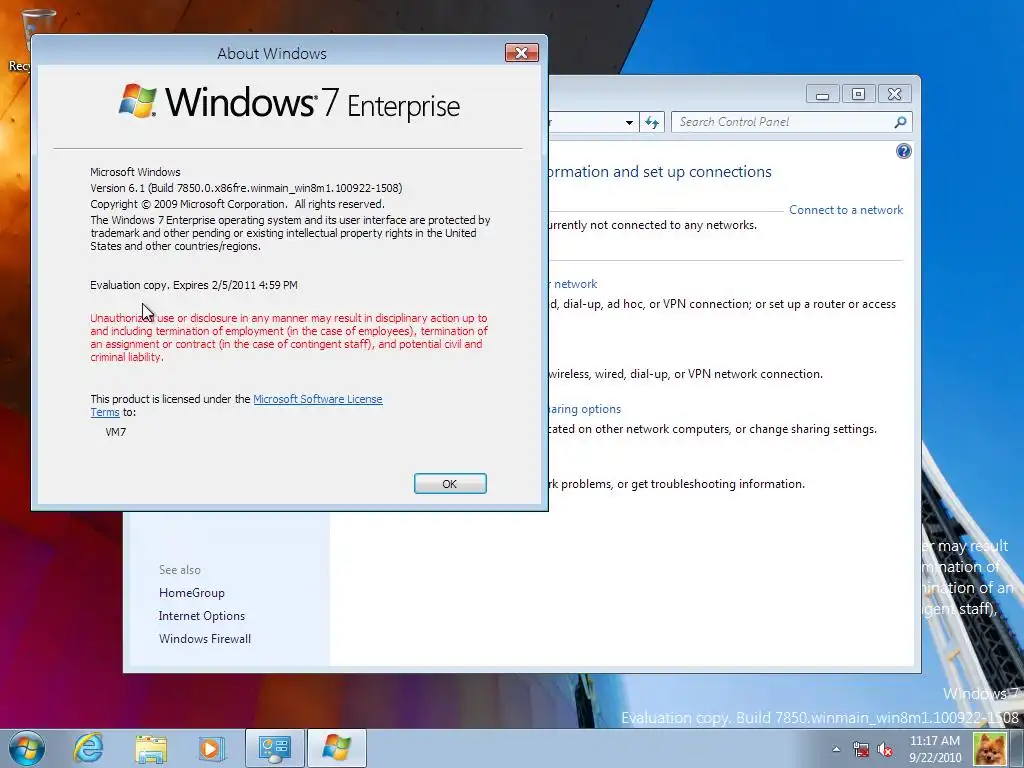This screenshot has width=1024, height=768.
Task: Close the About Windows dialog
Action: coord(521,53)
